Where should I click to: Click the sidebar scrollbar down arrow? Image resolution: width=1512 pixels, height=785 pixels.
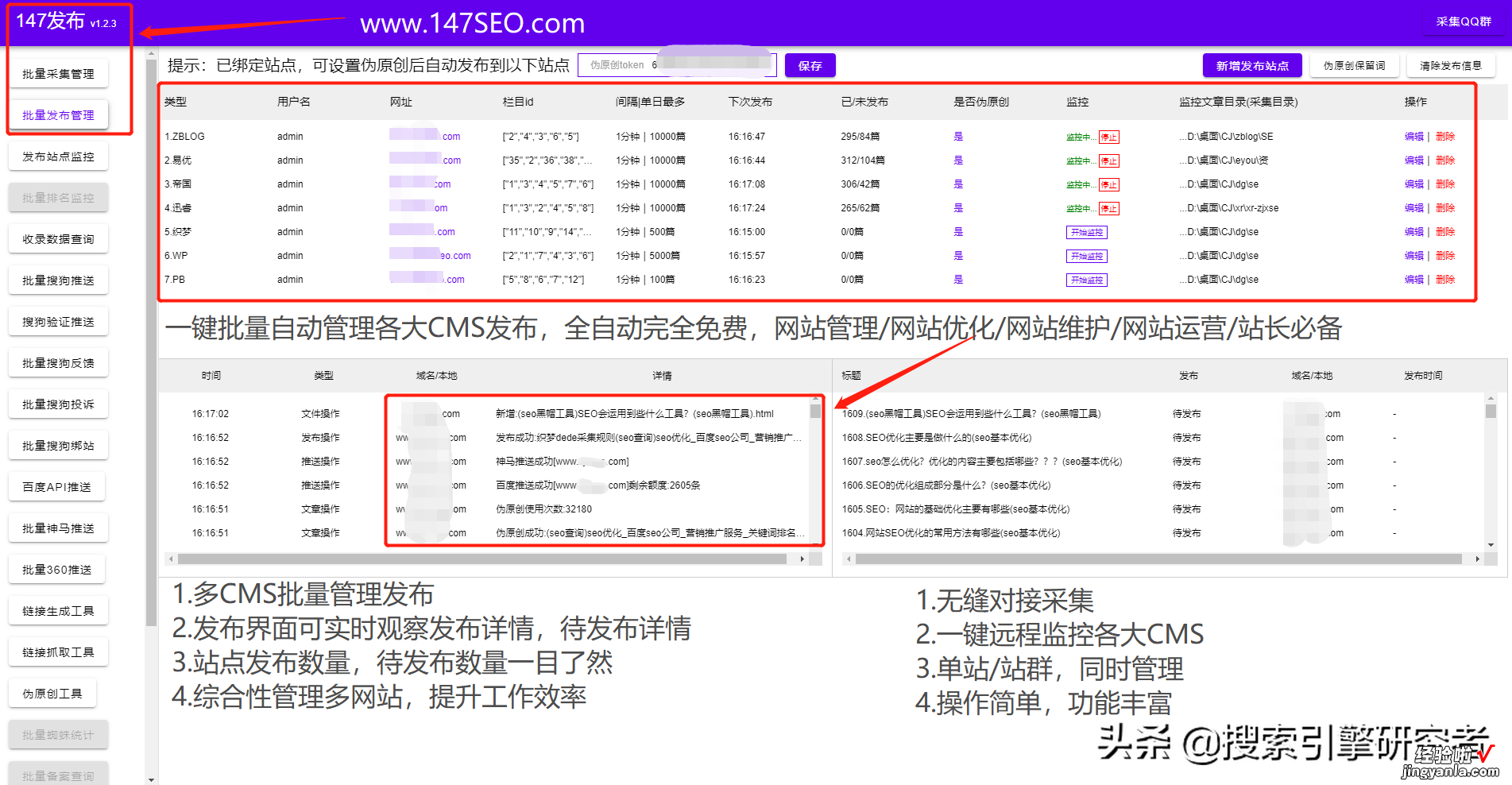(x=151, y=779)
